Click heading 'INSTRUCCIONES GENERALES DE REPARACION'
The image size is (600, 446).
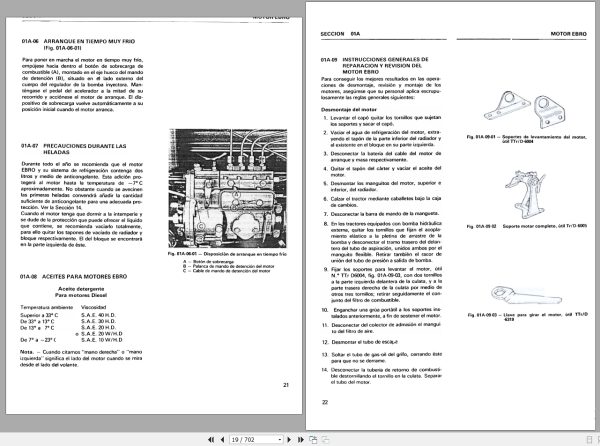coord(385,65)
